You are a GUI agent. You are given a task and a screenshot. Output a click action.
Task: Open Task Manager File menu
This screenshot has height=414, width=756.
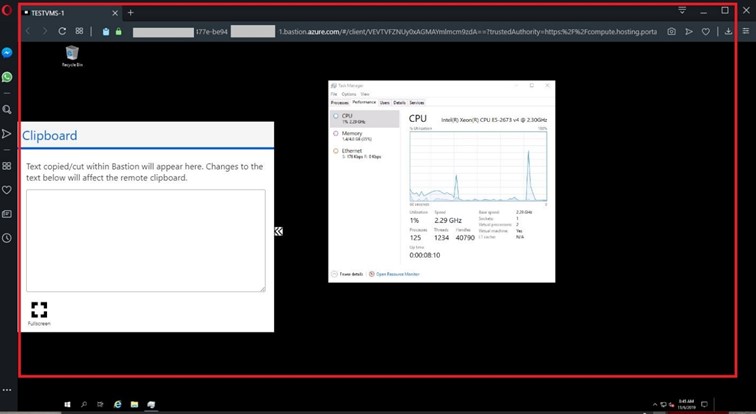pyautogui.click(x=334, y=94)
